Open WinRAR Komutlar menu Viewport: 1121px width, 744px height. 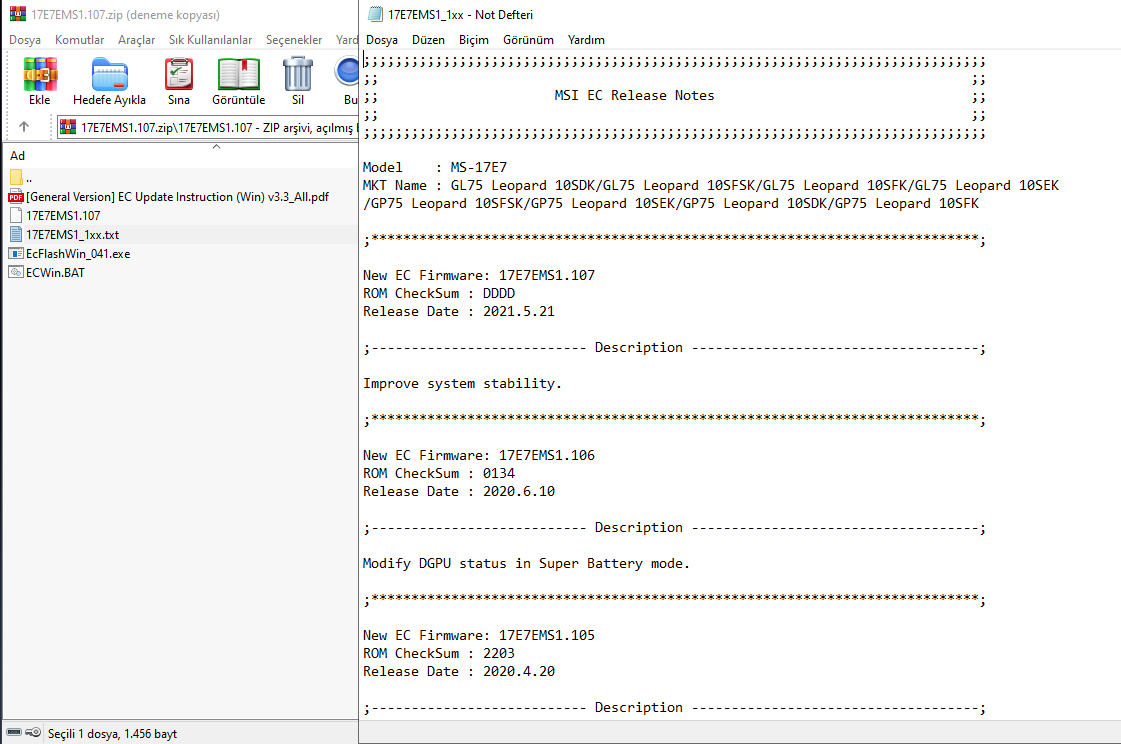pos(79,40)
